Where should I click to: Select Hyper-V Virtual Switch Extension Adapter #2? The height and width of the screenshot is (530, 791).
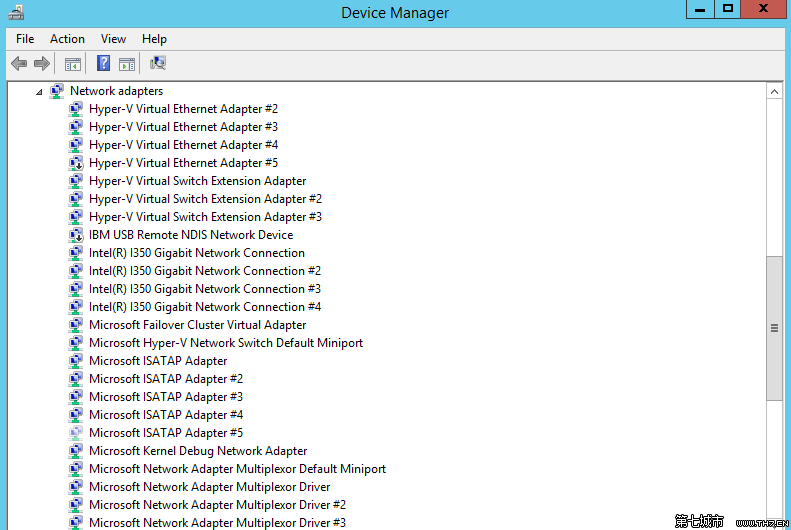click(205, 199)
